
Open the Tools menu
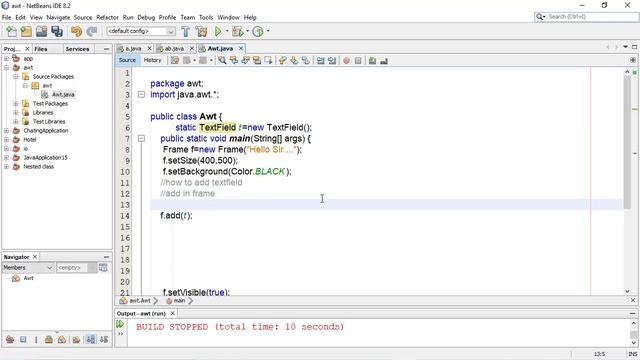tap(206, 18)
